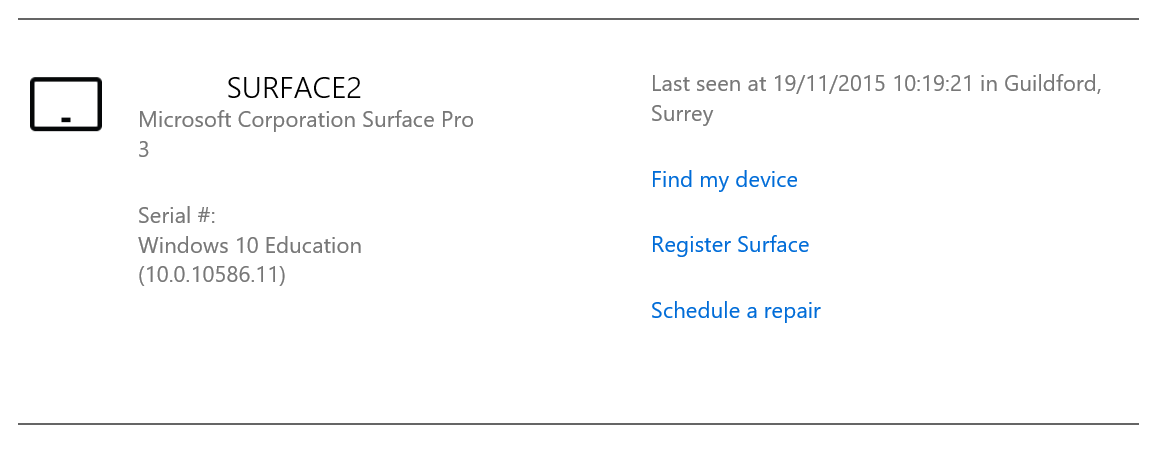Click the Last seen at label
Screen dimensions: 1158x449
(x=709, y=83)
